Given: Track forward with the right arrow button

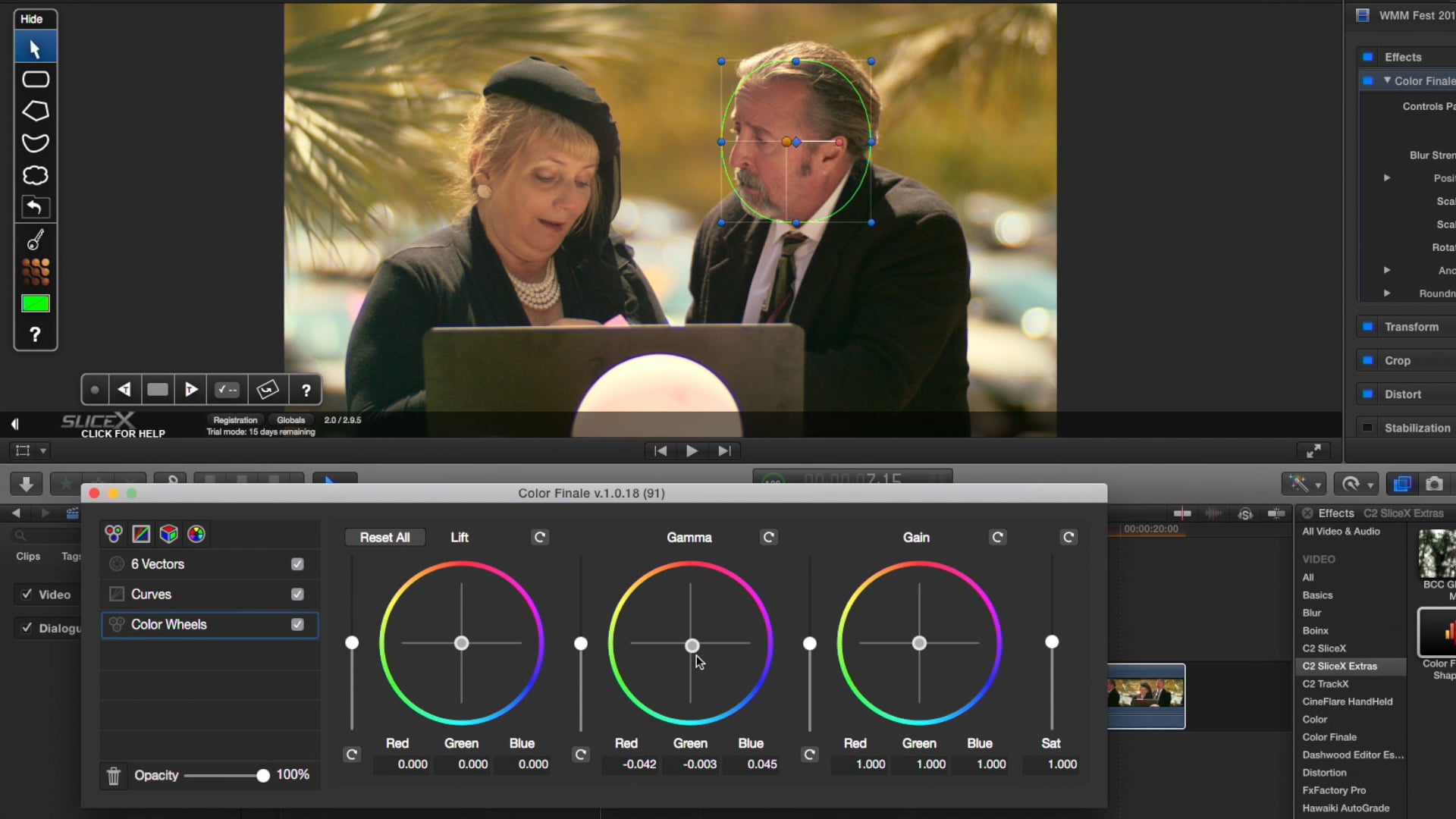Looking at the screenshot, I should coord(191,390).
